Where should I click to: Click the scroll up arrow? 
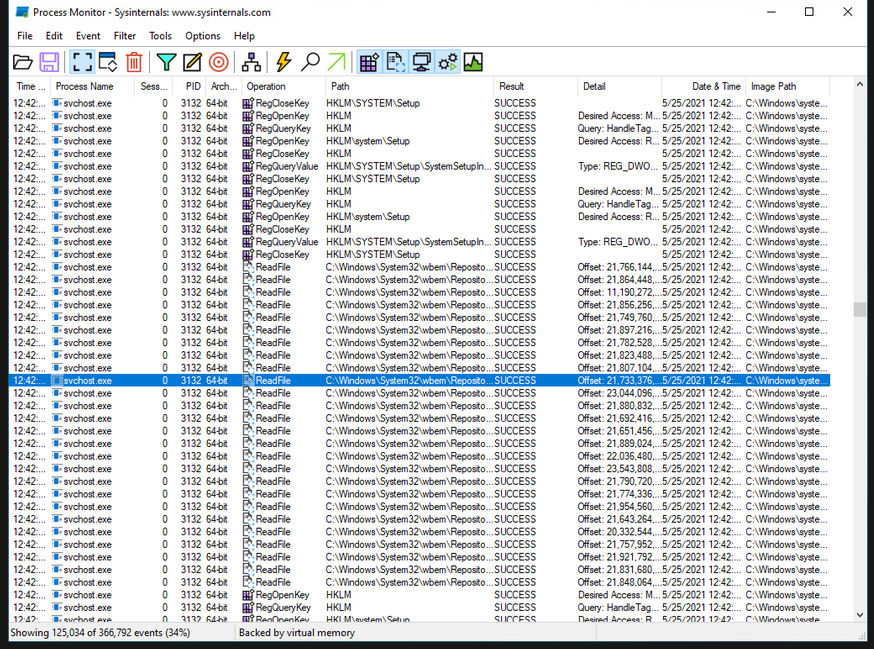(860, 85)
